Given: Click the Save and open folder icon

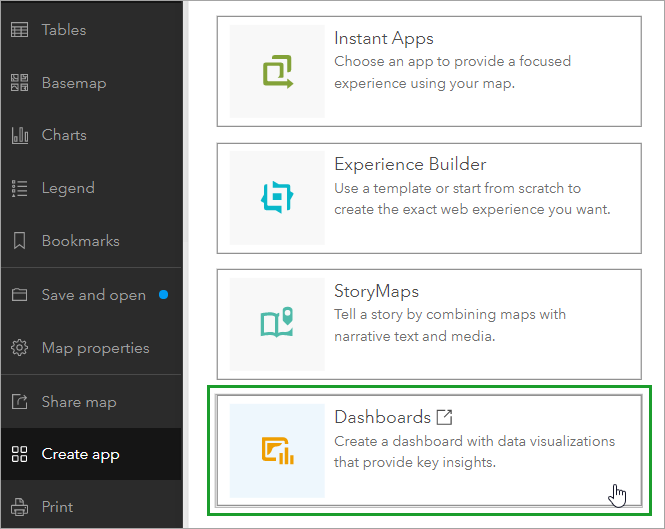Looking at the screenshot, I should click(20, 294).
